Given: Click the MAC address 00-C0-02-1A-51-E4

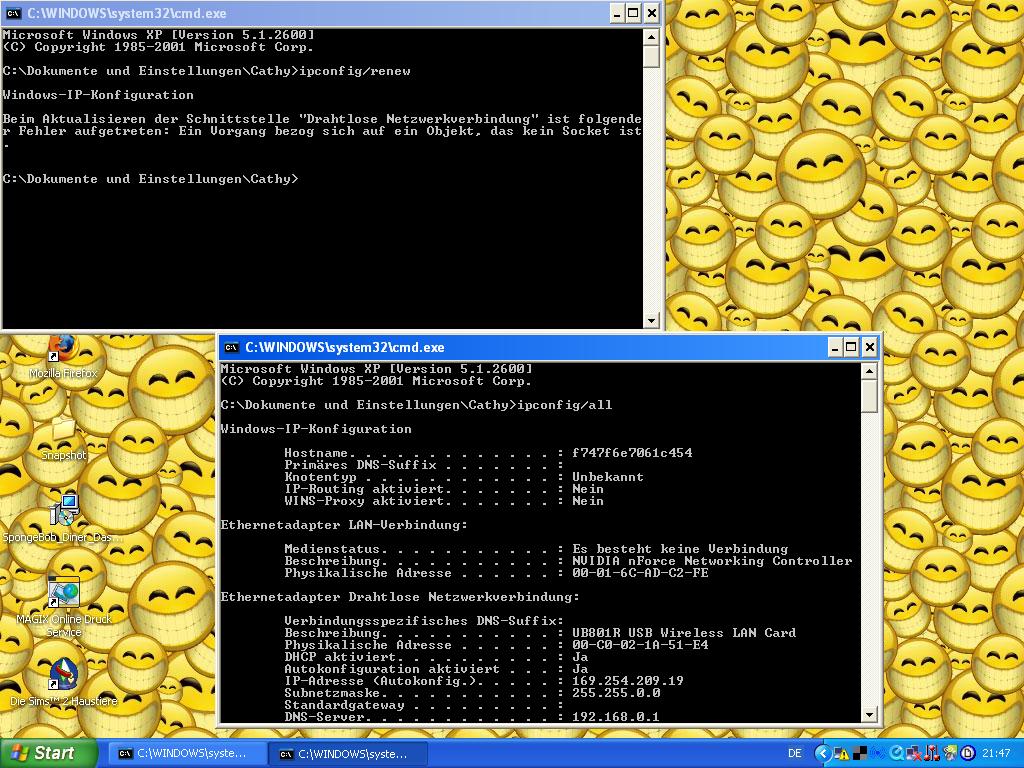Looking at the screenshot, I should [x=640, y=645].
